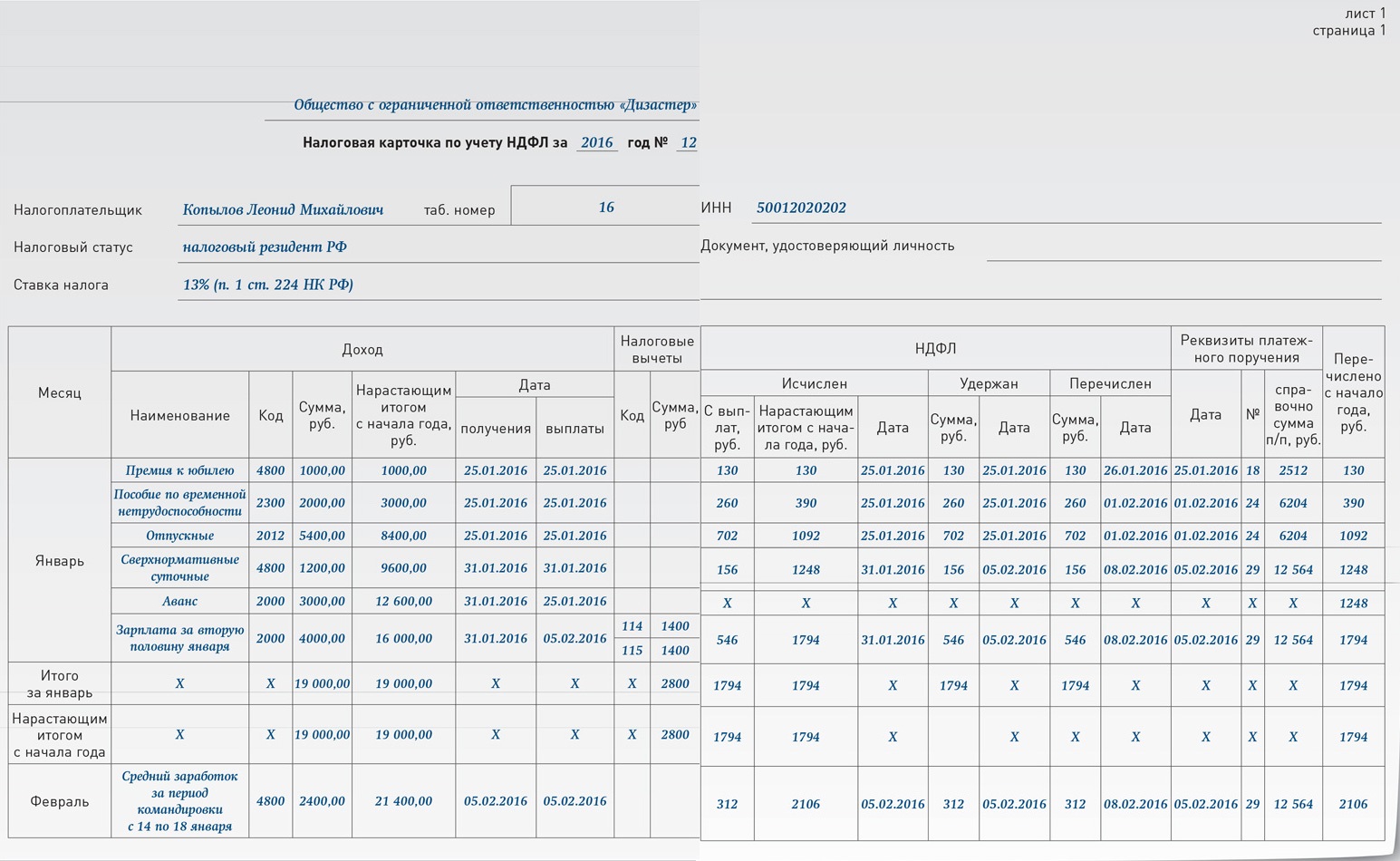Click 'Сверхнормативные суточные' cell

coord(179,567)
